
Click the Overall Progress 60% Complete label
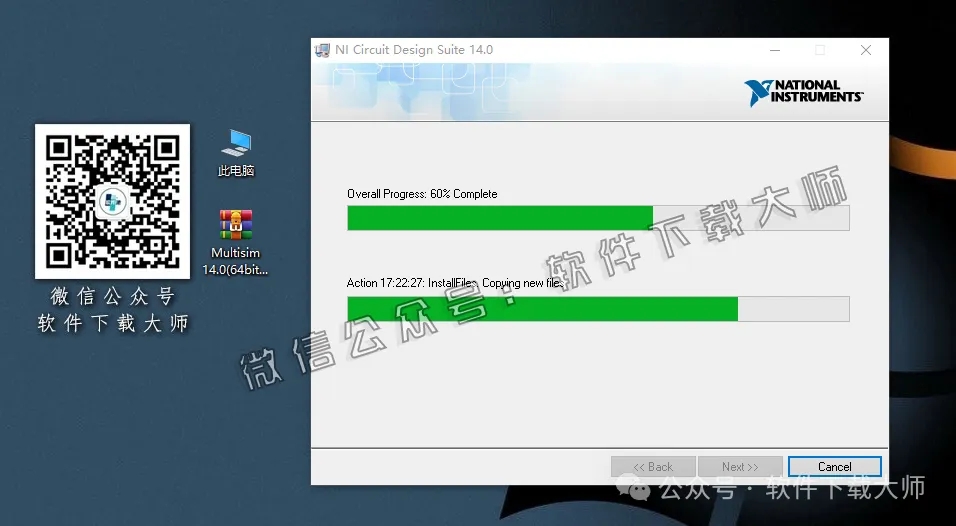click(x=422, y=194)
